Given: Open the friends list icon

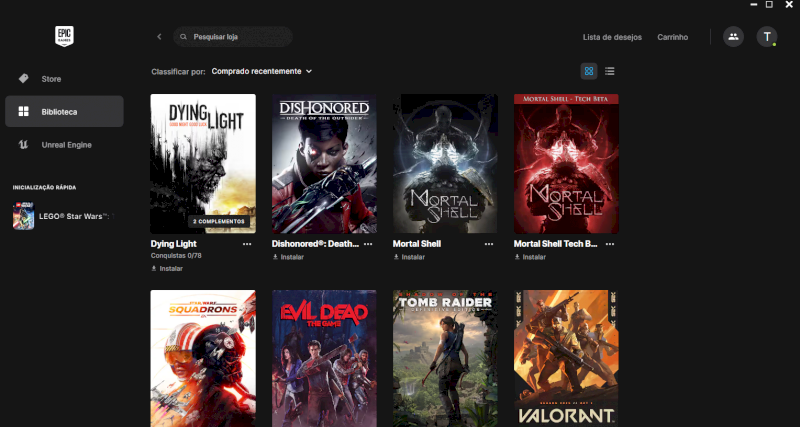Looking at the screenshot, I should pyautogui.click(x=733, y=37).
